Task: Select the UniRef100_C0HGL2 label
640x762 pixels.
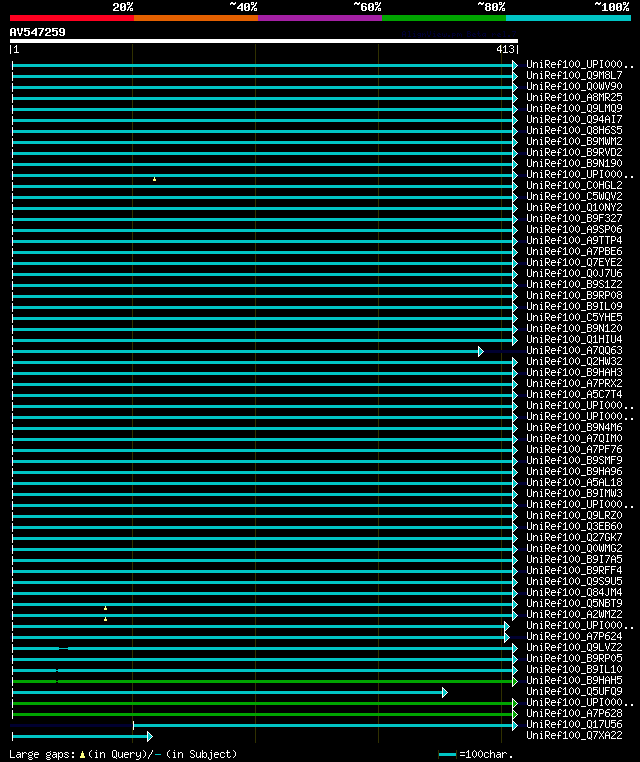Action: click(x=574, y=186)
